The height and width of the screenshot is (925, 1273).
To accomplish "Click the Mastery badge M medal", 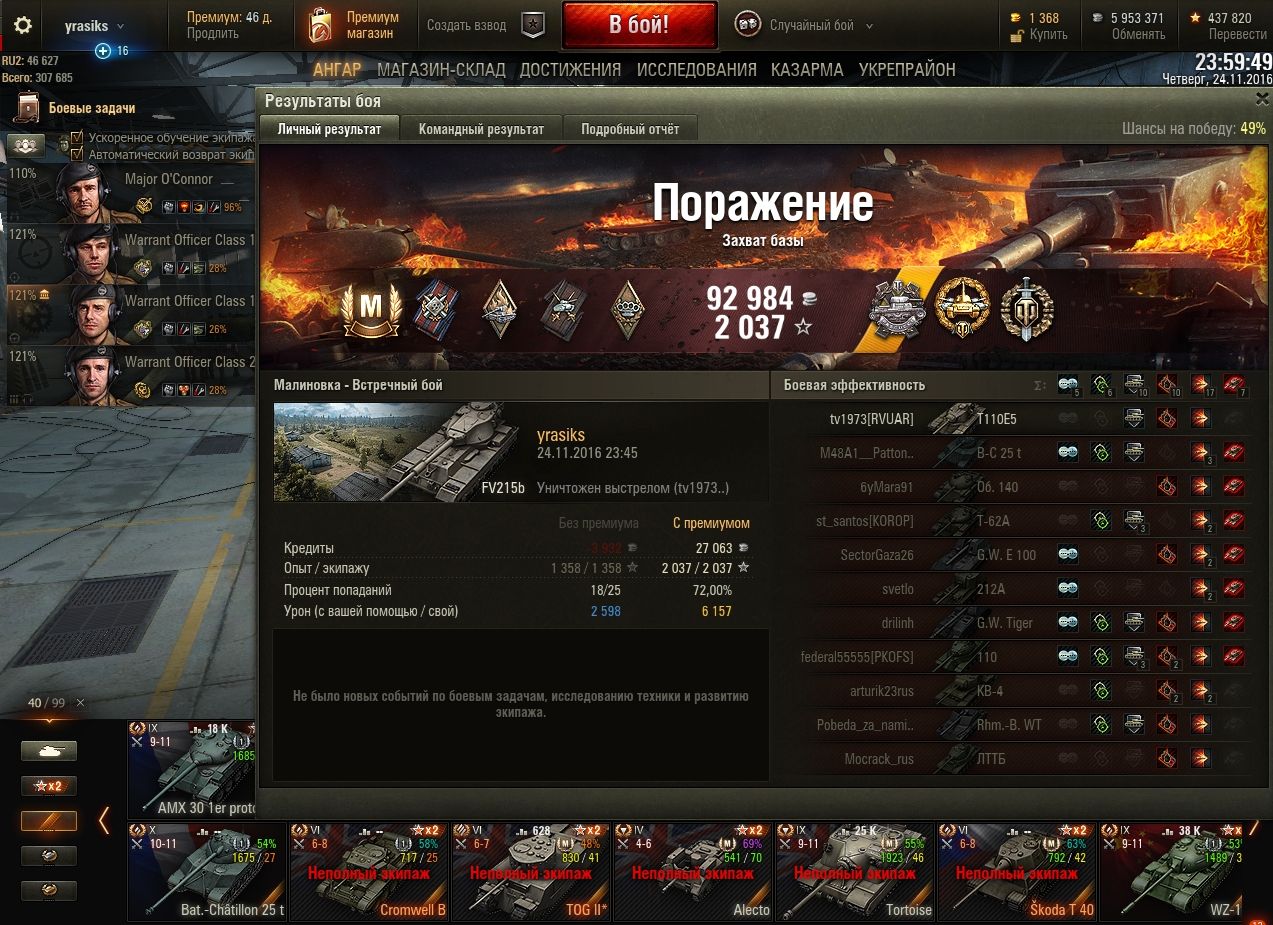I will (371, 309).
